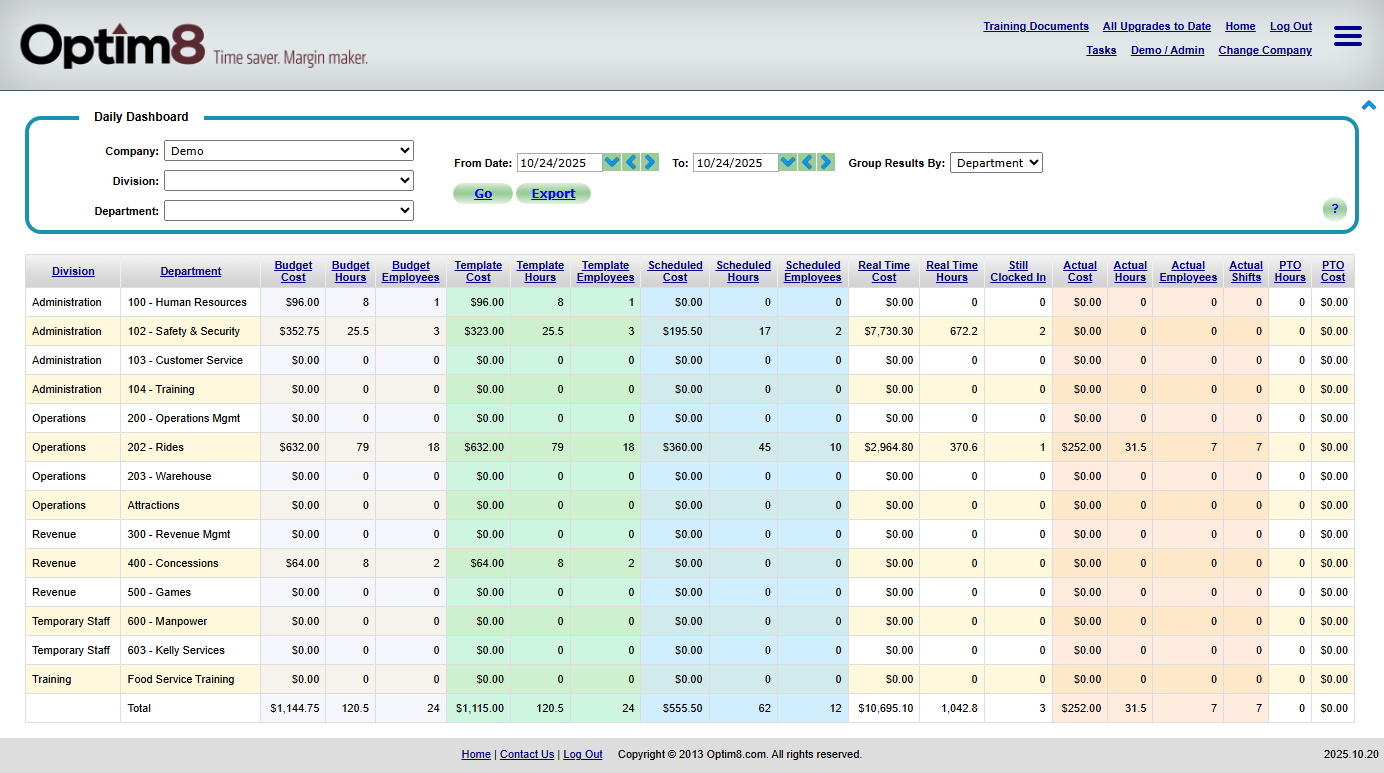1384x773 pixels.
Task: Open the Demo / Admin menu
Action: coord(1167,50)
